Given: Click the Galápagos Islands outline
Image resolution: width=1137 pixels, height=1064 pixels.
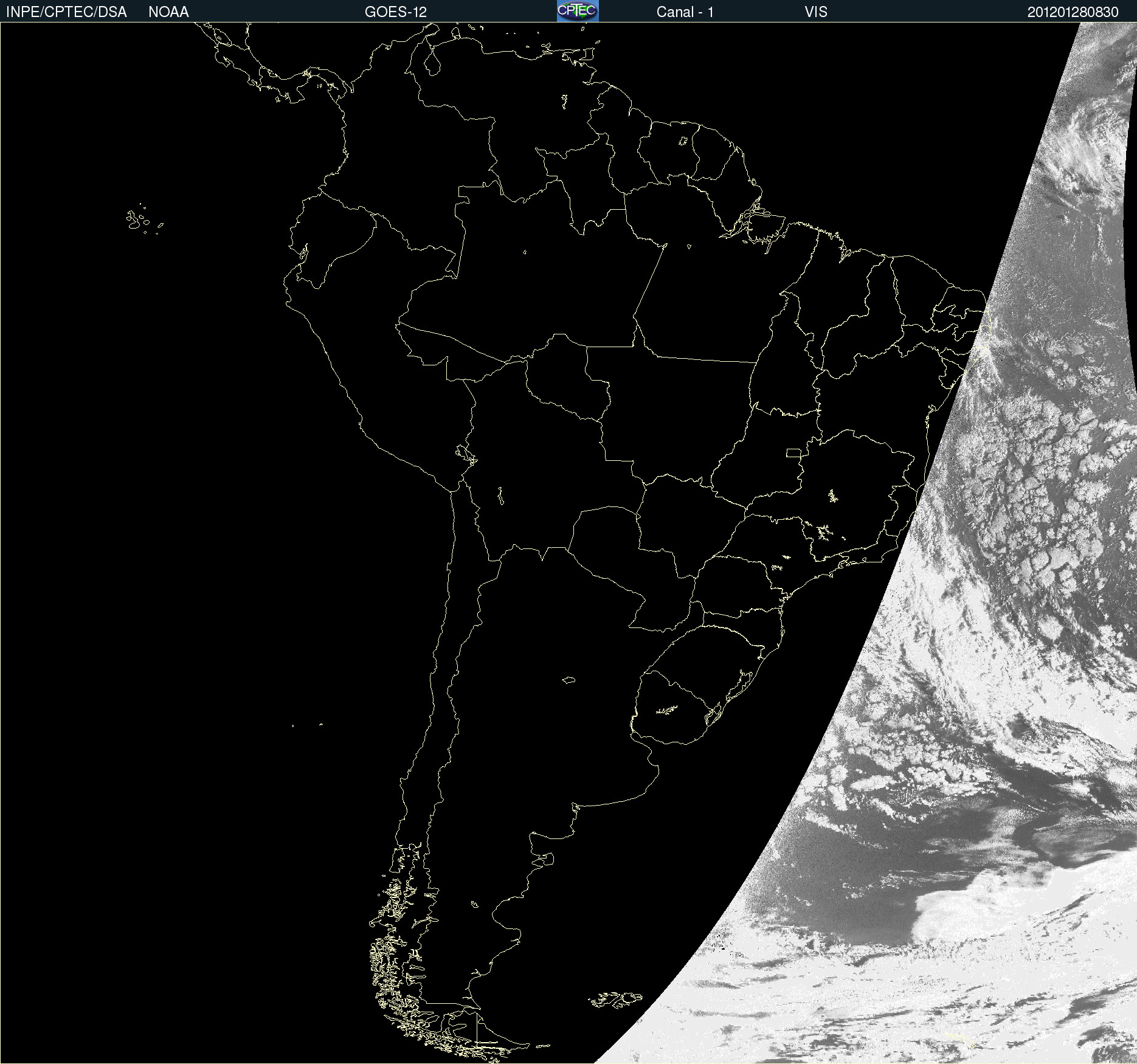Looking at the screenshot, I should [x=144, y=220].
